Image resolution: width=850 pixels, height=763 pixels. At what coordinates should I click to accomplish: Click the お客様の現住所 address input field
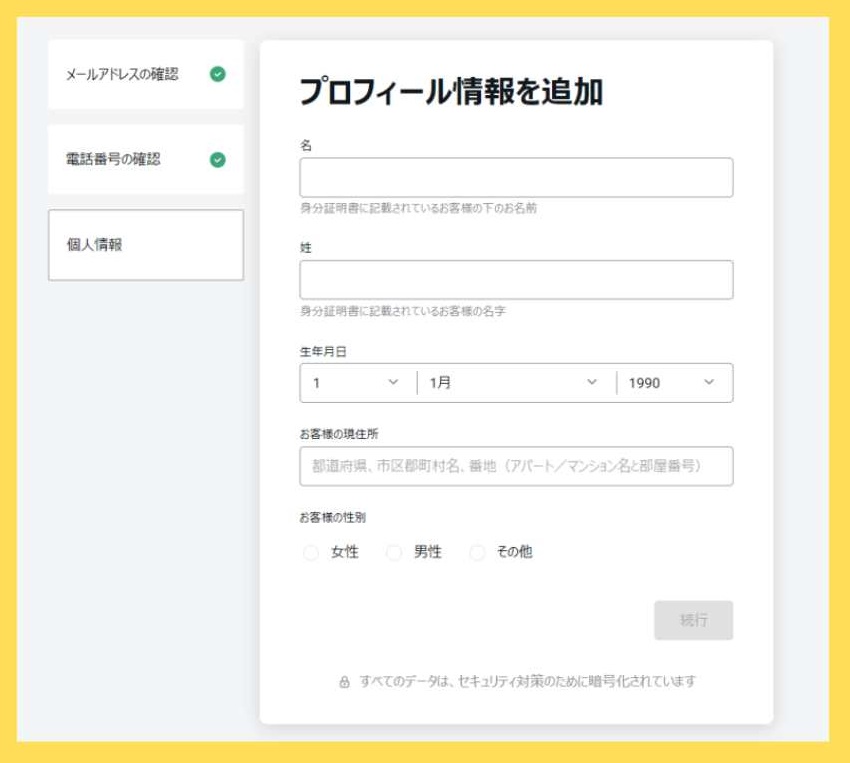515,464
